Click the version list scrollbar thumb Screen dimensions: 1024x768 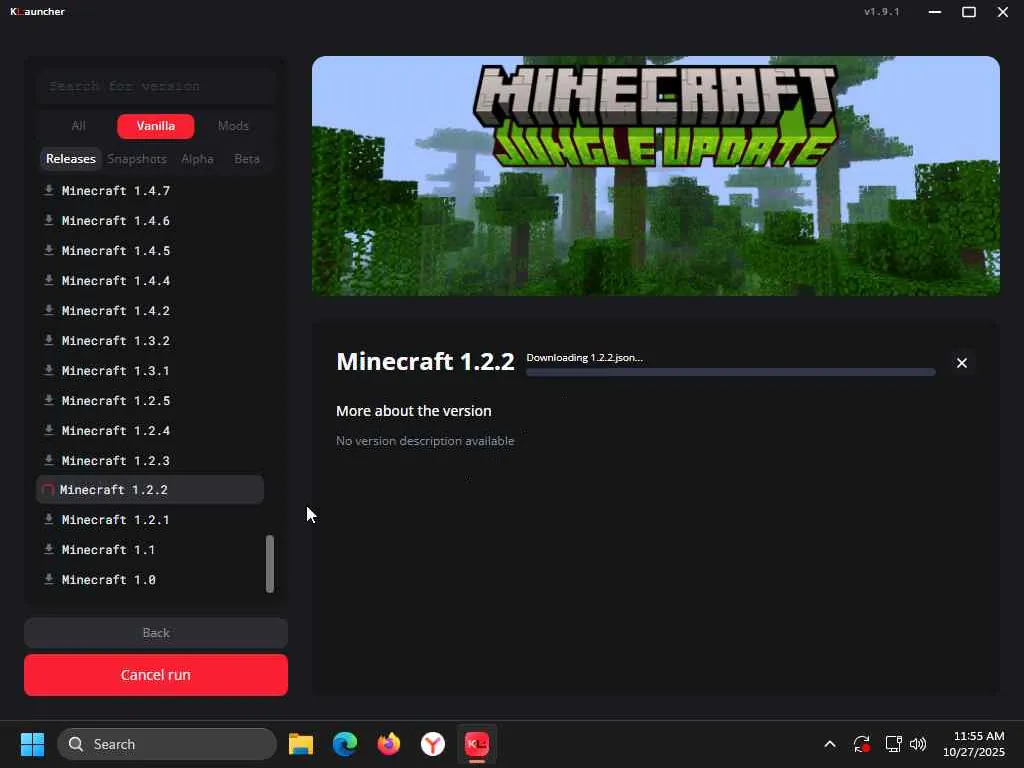[x=270, y=564]
